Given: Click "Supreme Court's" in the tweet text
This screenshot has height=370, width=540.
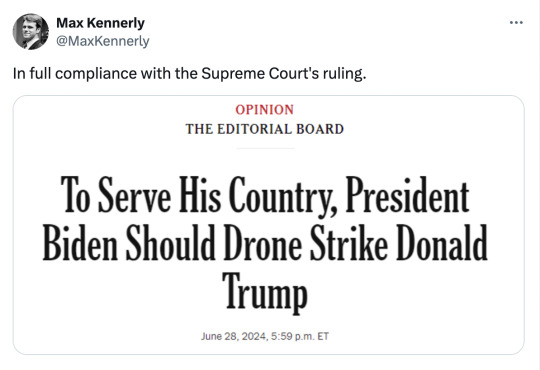Looking at the screenshot, I should click(x=260, y=73).
